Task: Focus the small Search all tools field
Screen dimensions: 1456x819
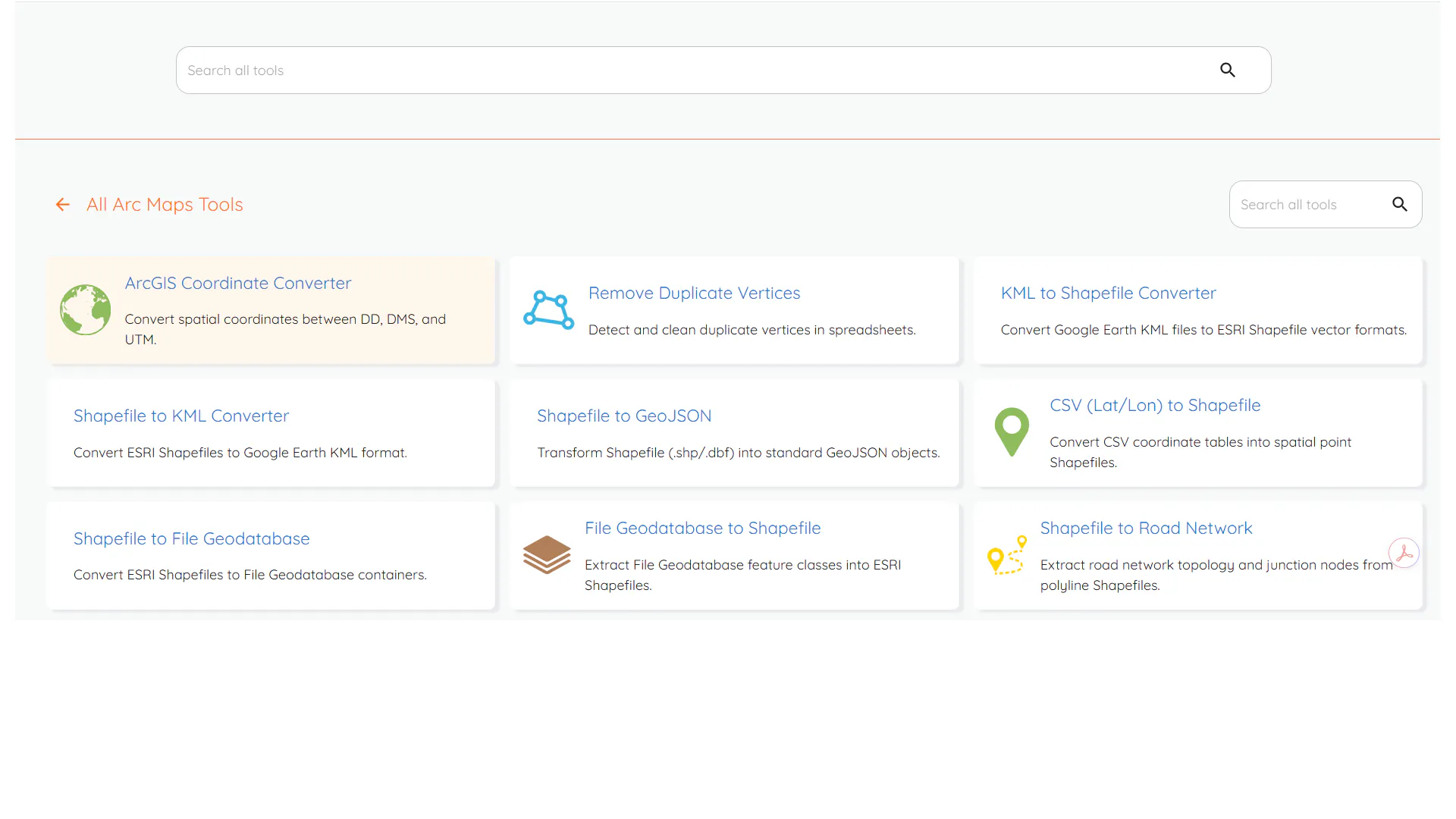Action: (x=1326, y=205)
